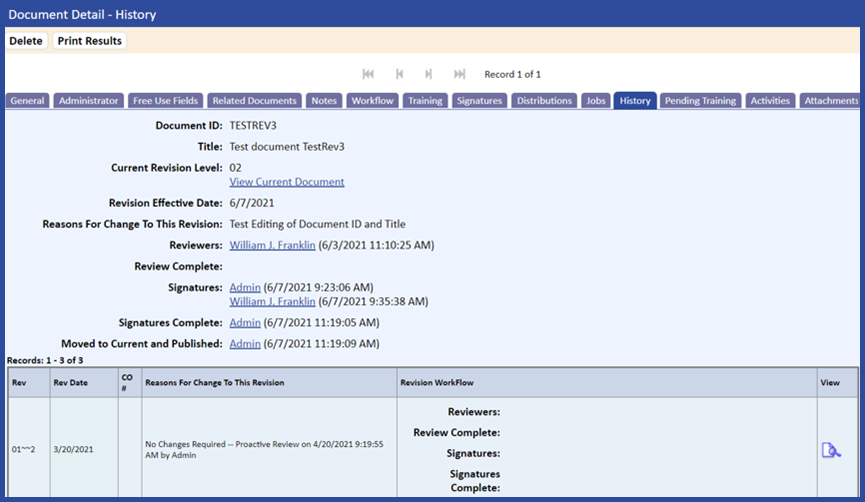Go to the Related Documents tab

pos(255,101)
